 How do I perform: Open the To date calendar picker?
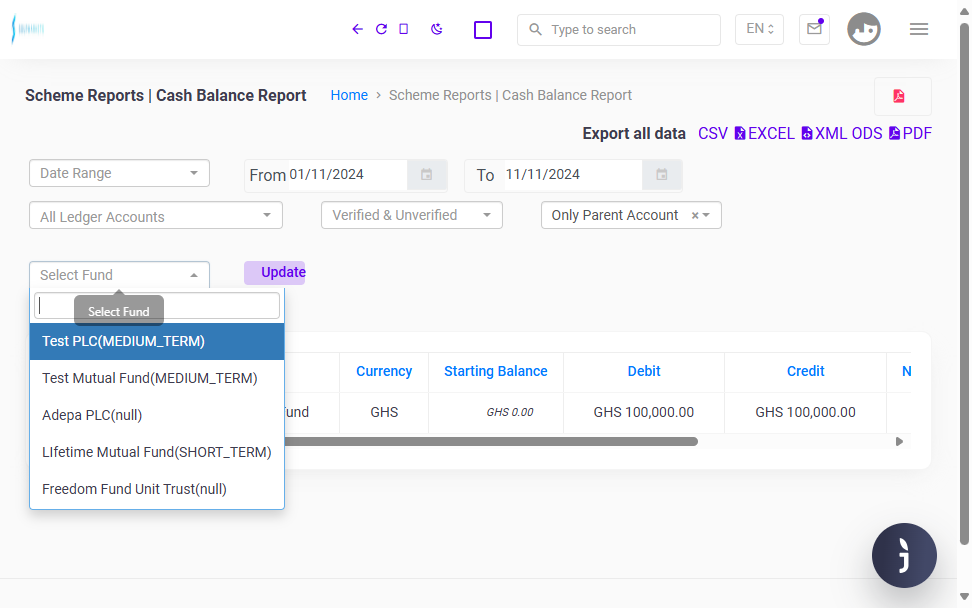click(x=661, y=175)
